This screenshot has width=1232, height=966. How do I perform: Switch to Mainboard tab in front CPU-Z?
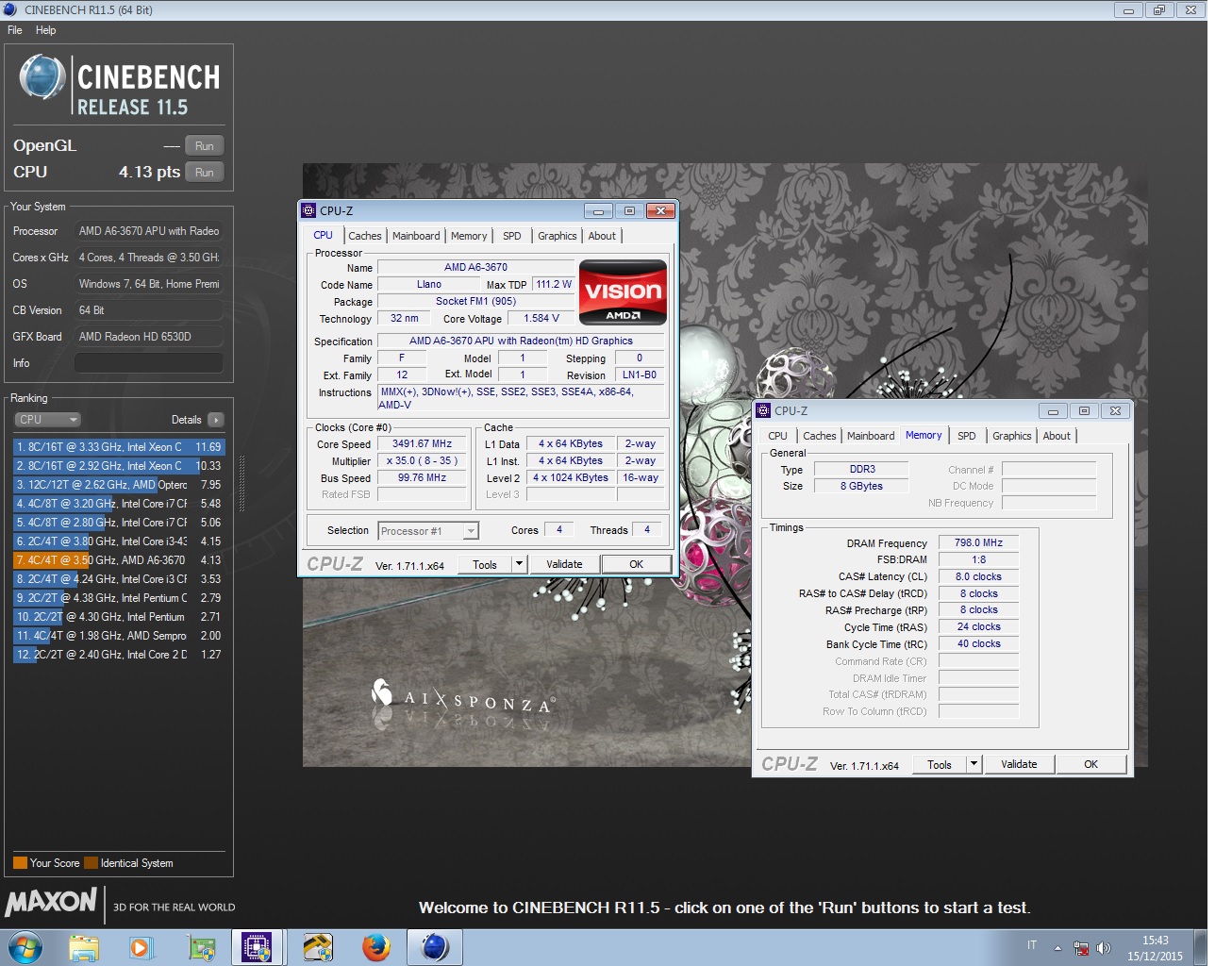tap(416, 236)
